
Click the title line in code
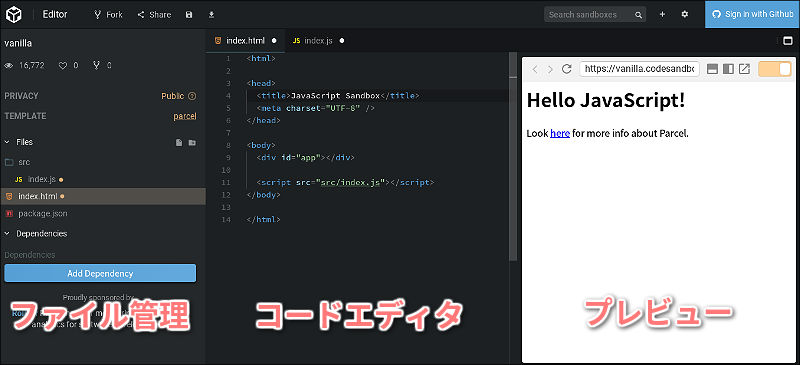pos(338,95)
